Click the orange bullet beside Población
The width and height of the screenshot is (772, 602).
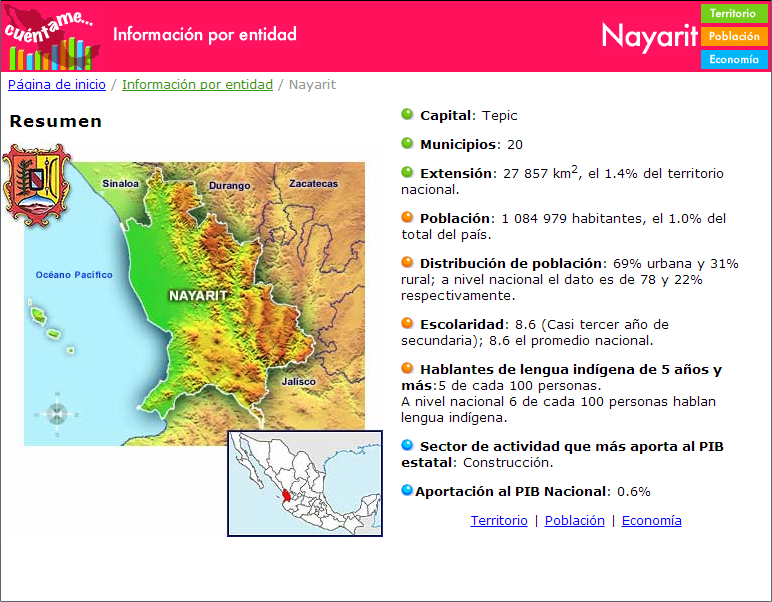coord(407,217)
